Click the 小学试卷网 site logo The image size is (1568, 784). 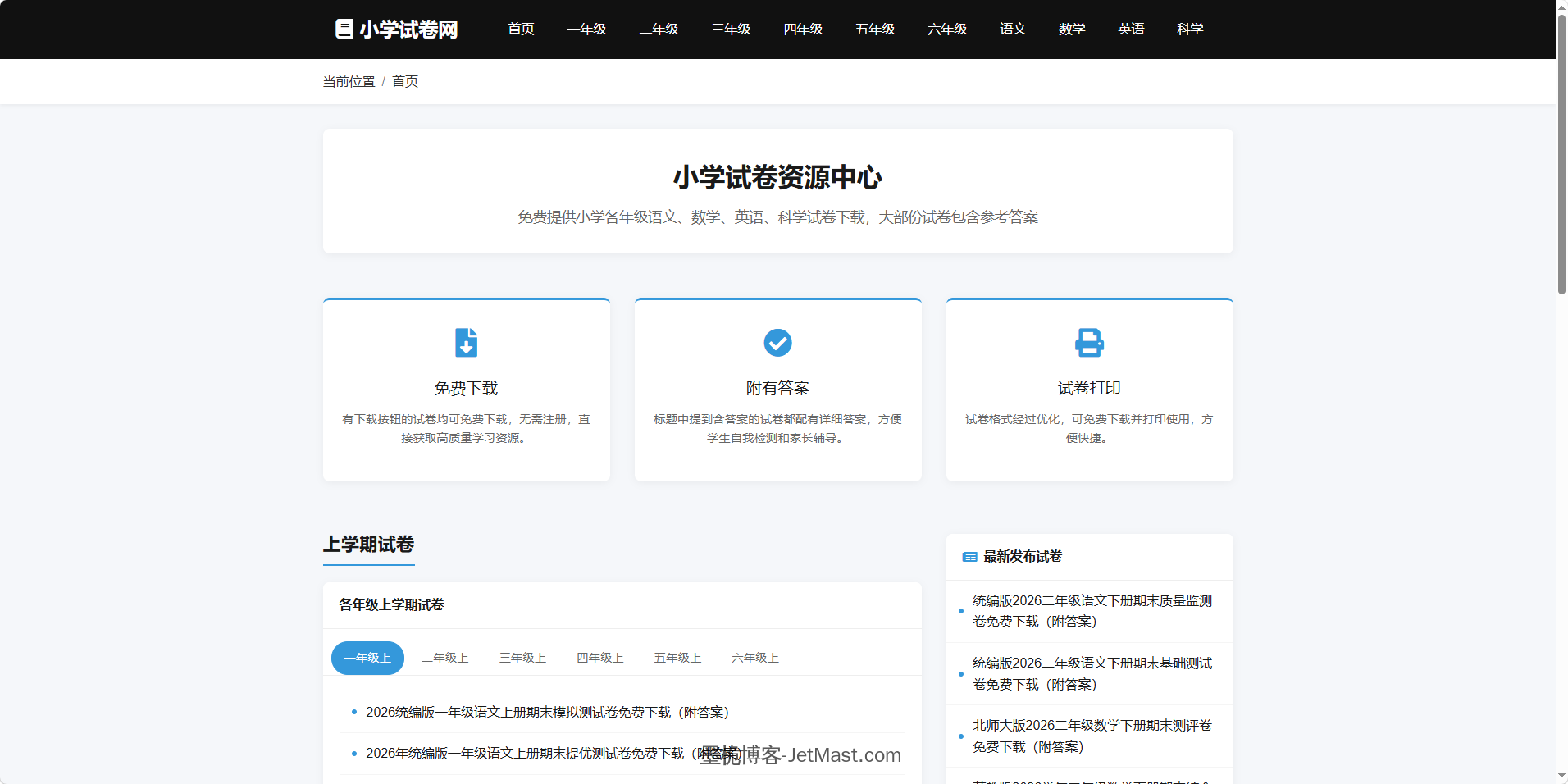click(x=397, y=30)
